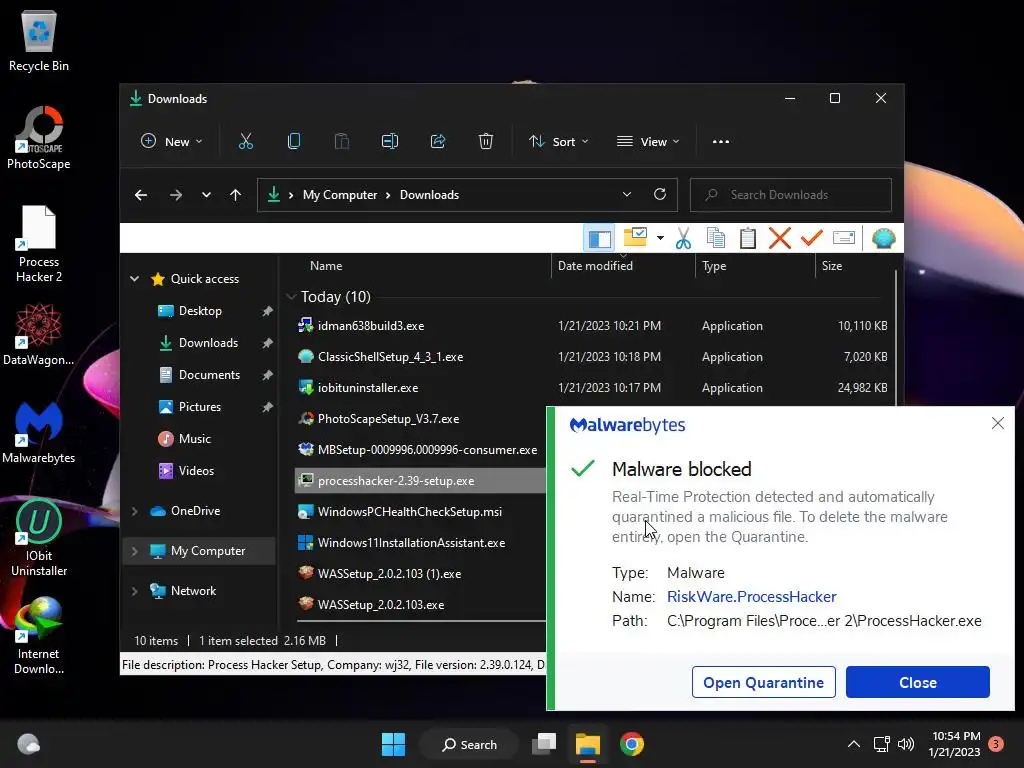Click the Share icon in Explorer toolbar
The height and width of the screenshot is (768, 1024).
tap(438, 141)
